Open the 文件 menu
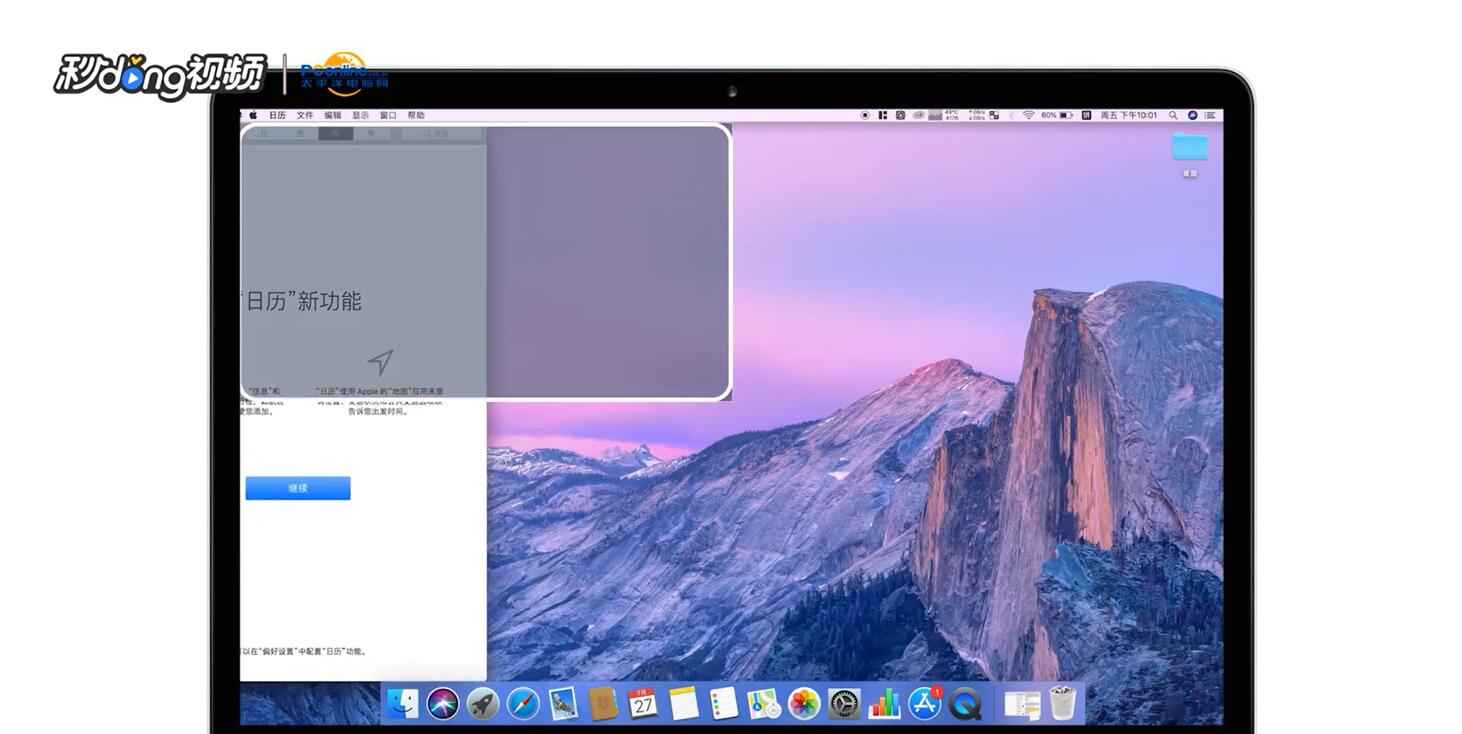 coord(305,115)
